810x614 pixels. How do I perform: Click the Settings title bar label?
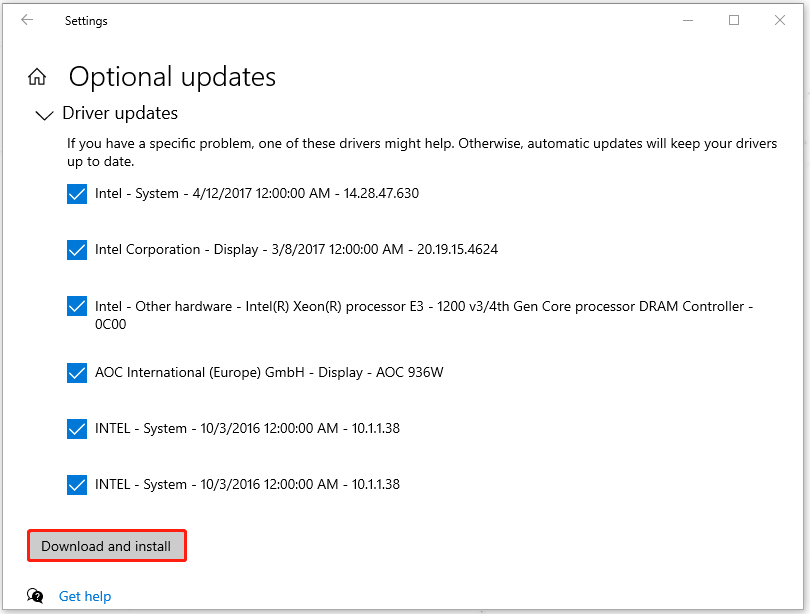click(x=86, y=20)
